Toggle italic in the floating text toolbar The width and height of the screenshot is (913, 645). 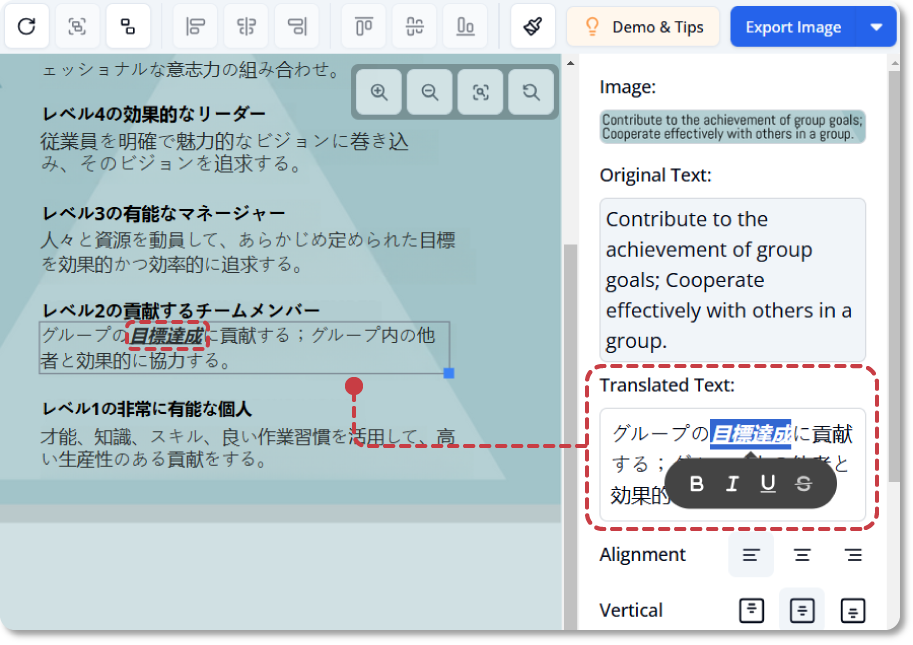[x=732, y=484]
